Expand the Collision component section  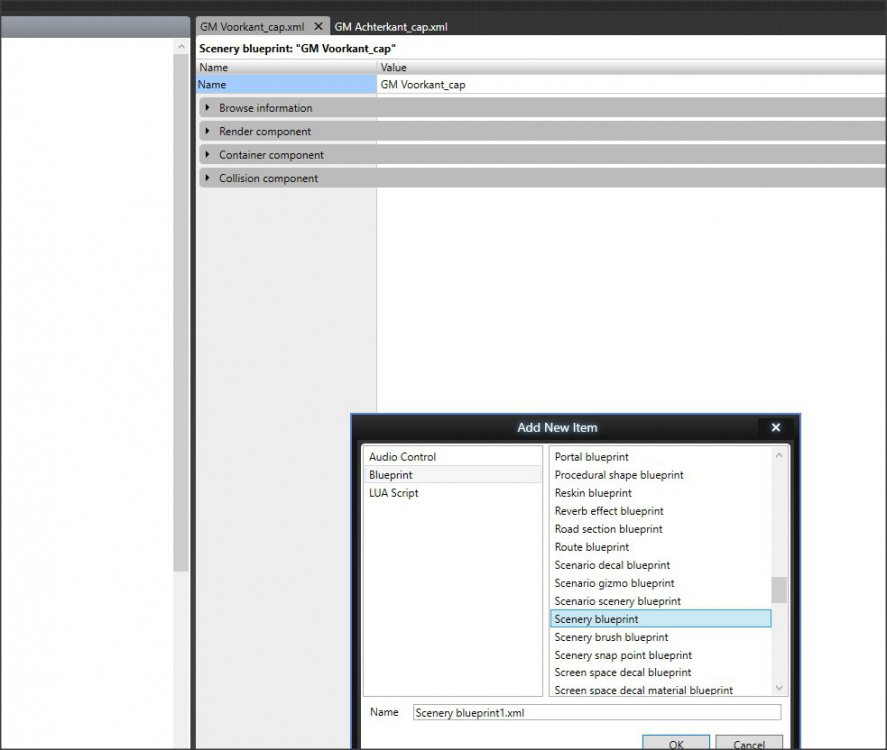click(208, 178)
